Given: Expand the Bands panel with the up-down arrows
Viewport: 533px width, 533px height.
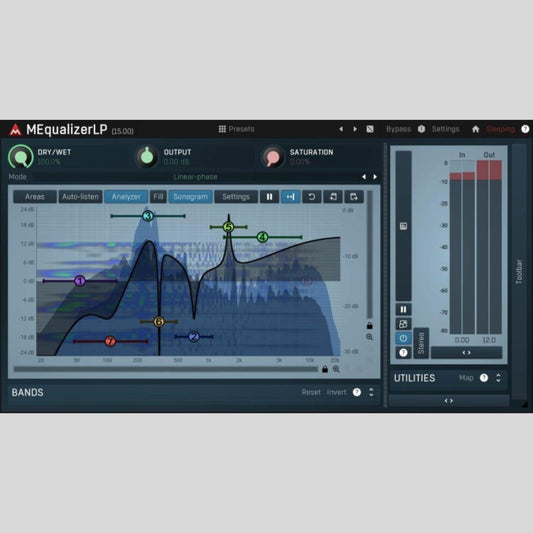Looking at the screenshot, I should tap(371, 392).
